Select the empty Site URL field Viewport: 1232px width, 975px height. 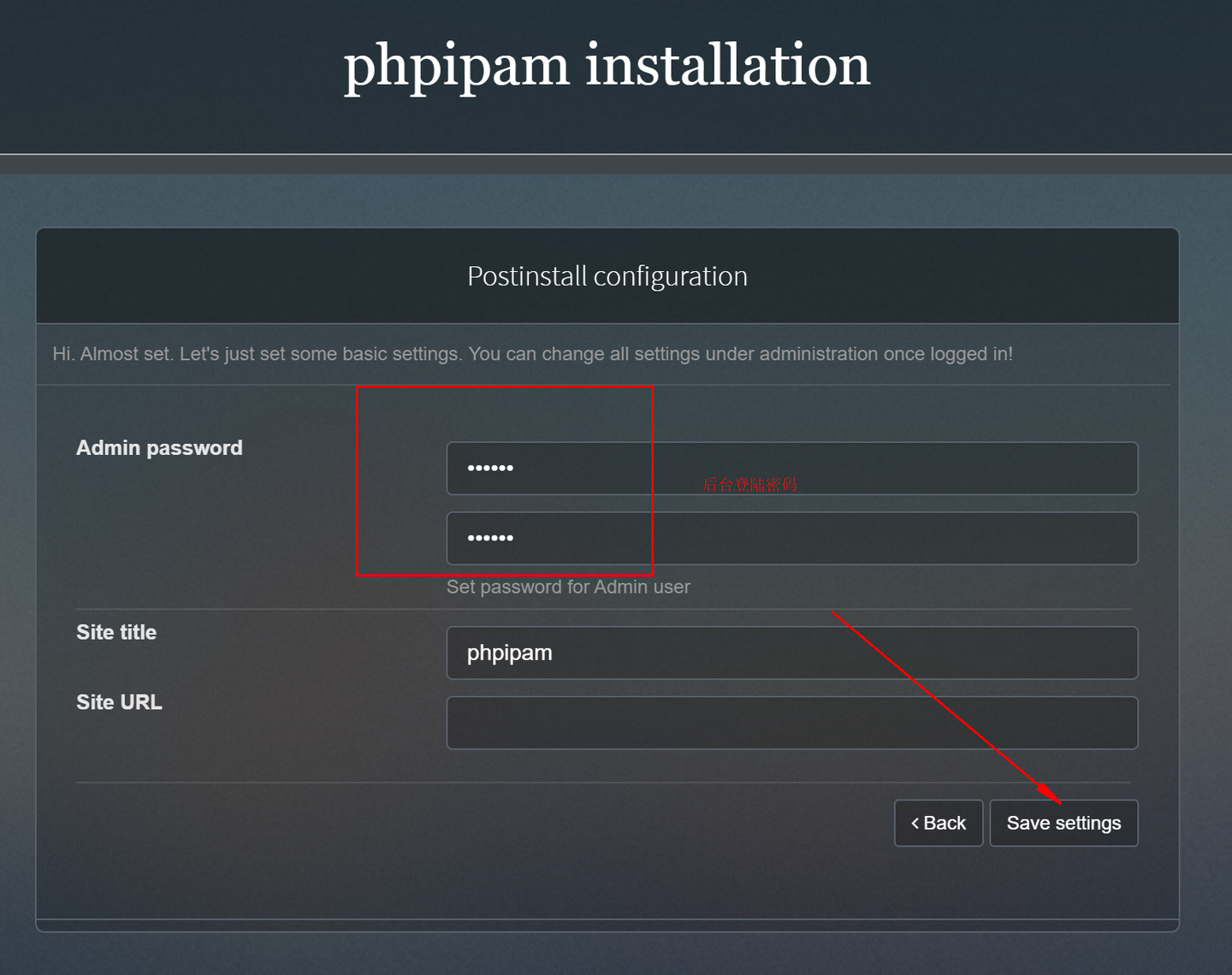pyautogui.click(x=791, y=723)
